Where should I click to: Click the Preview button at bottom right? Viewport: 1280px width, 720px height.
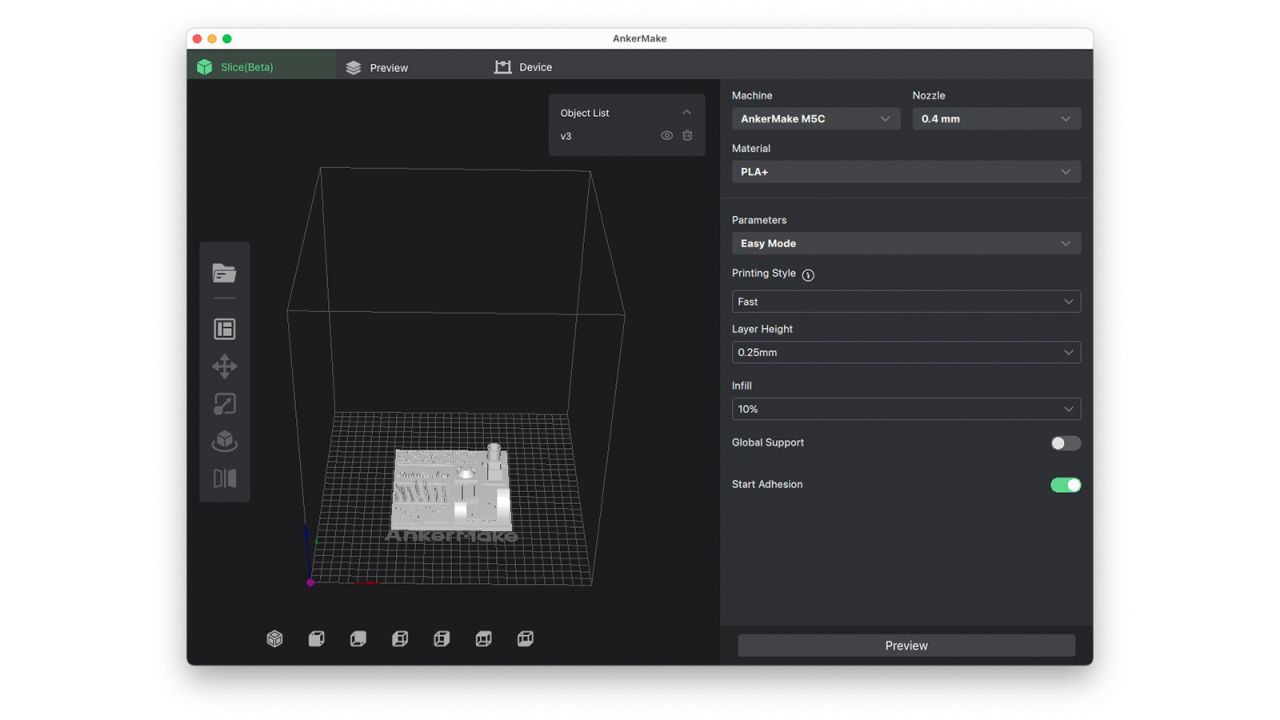tap(906, 646)
